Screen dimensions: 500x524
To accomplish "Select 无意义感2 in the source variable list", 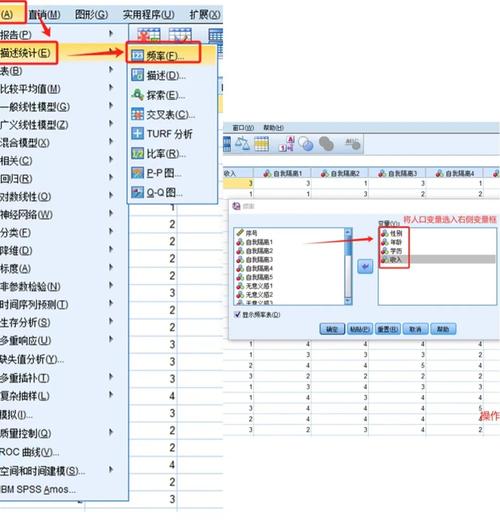I will coord(255,294).
